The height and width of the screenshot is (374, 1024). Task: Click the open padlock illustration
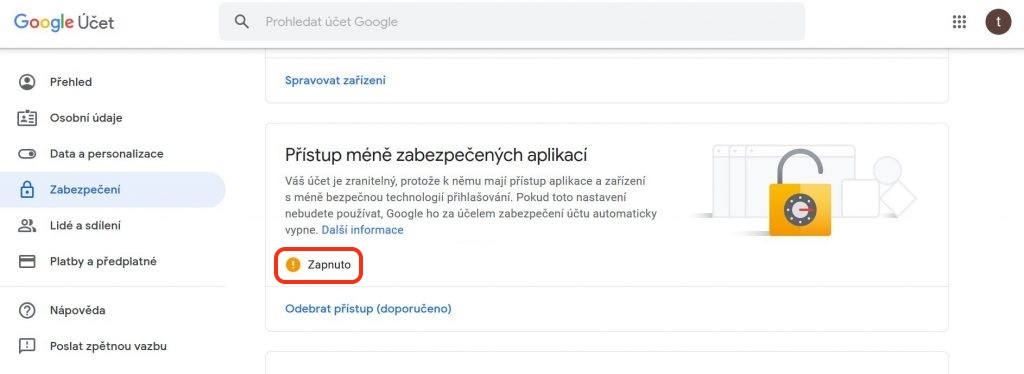pos(799,192)
